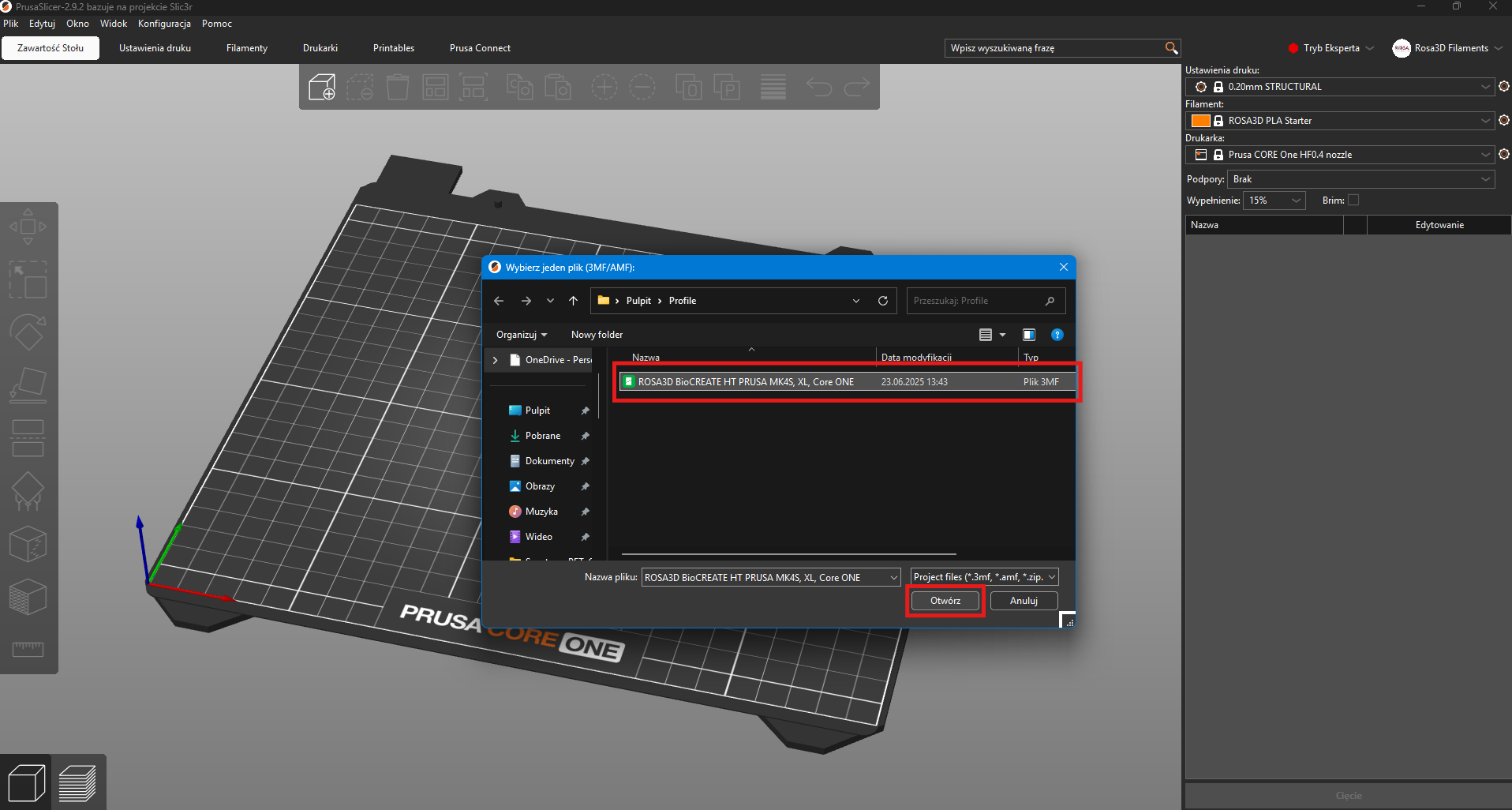Click the Variable layer height icon
This screenshot has height=810, width=1512.
point(773,87)
